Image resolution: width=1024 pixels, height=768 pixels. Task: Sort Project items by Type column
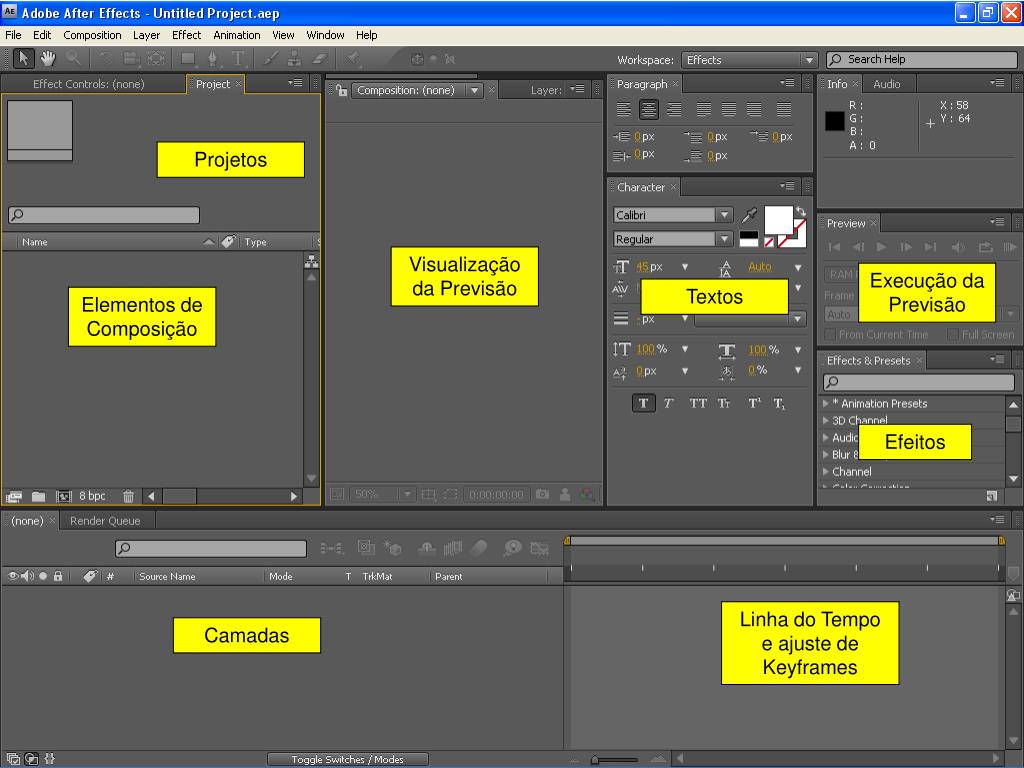[255, 242]
